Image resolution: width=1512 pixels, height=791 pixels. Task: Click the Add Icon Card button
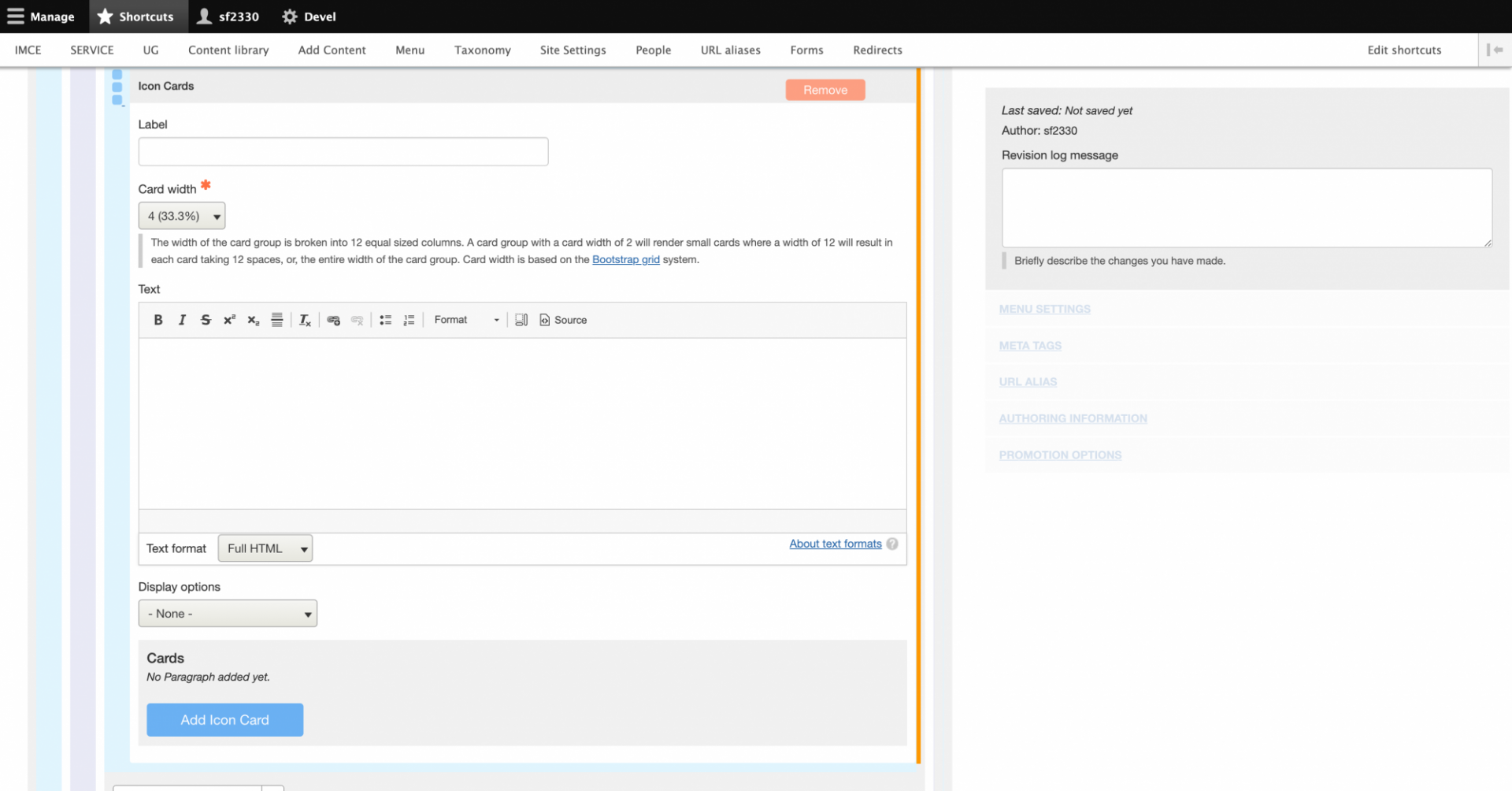coord(224,719)
